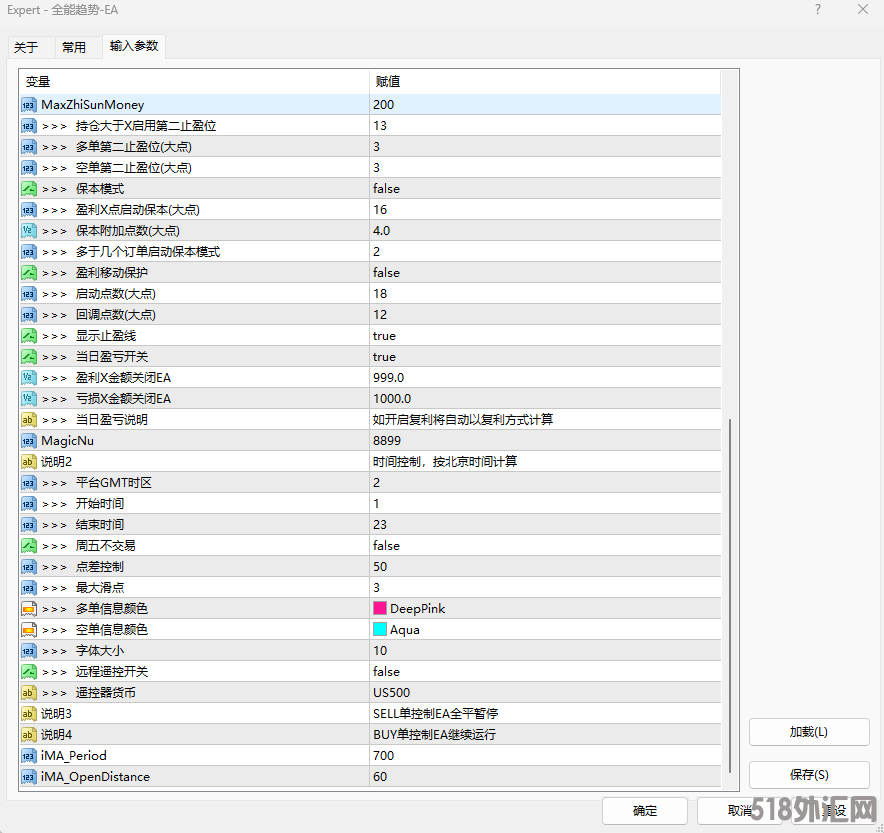
Task: Click the 加载(L) button
Action: (x=808, y=732)
